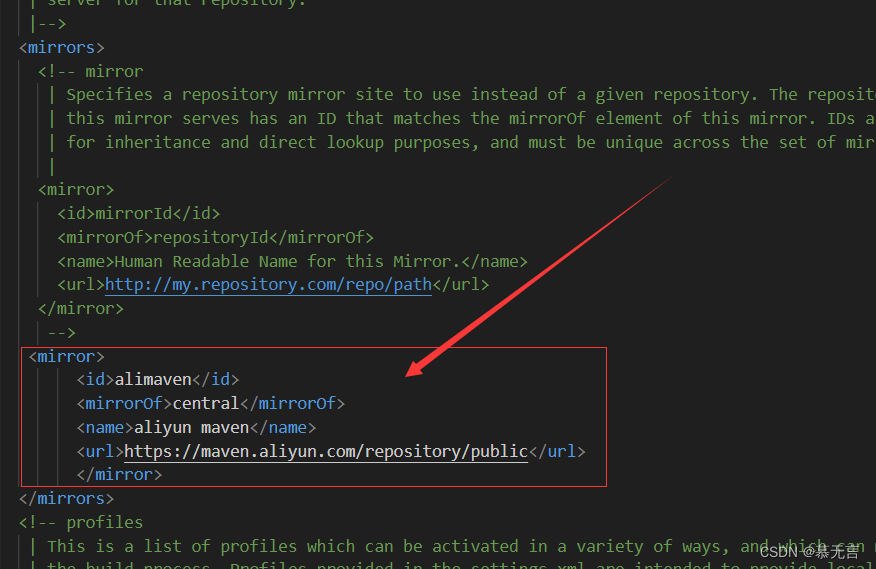876x569 pixels.
Task: Click the central mirrorOf value
Action: [206, 404]
